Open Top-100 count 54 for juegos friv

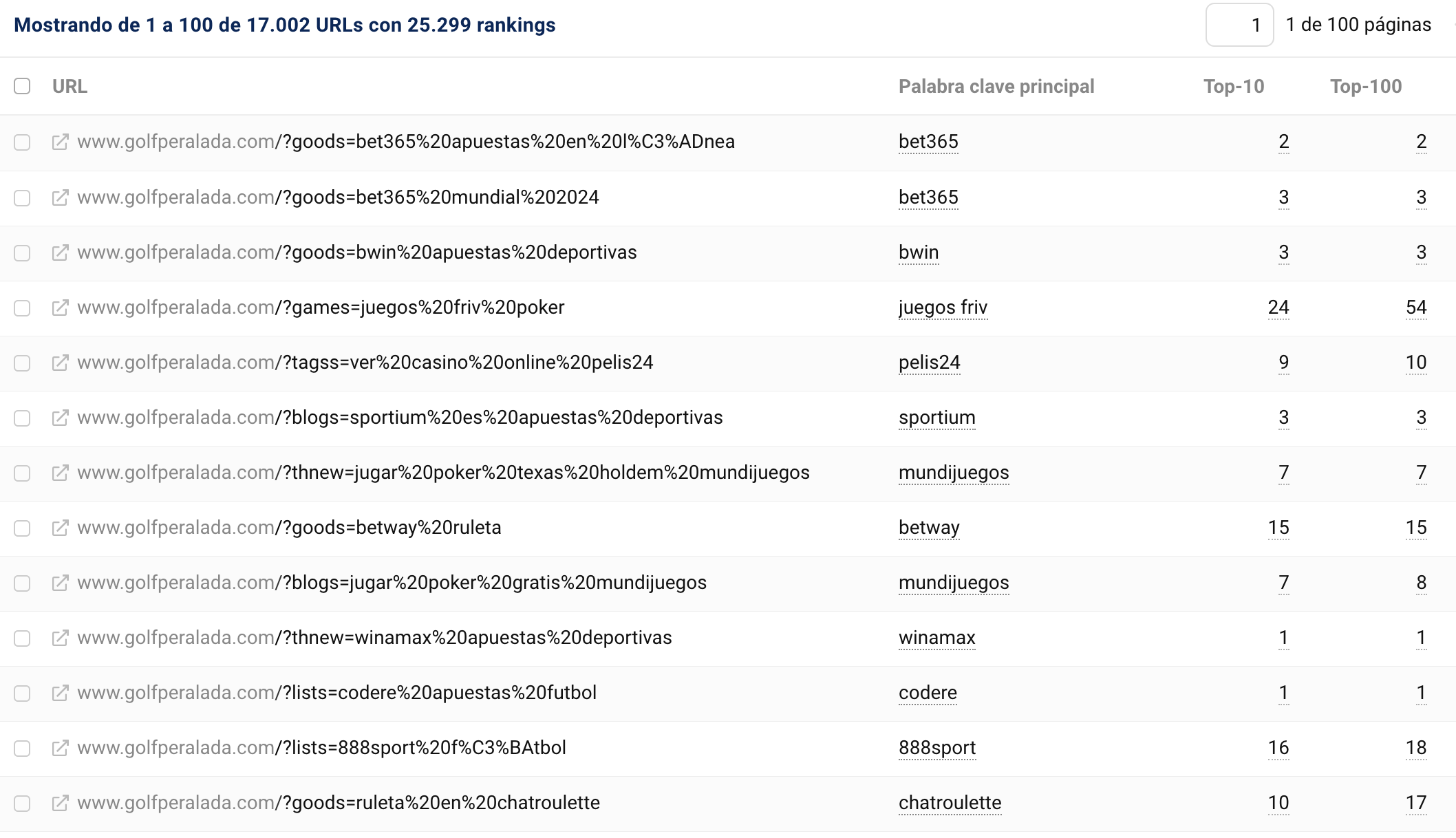pyautogui.click(x=1415, y=308)
